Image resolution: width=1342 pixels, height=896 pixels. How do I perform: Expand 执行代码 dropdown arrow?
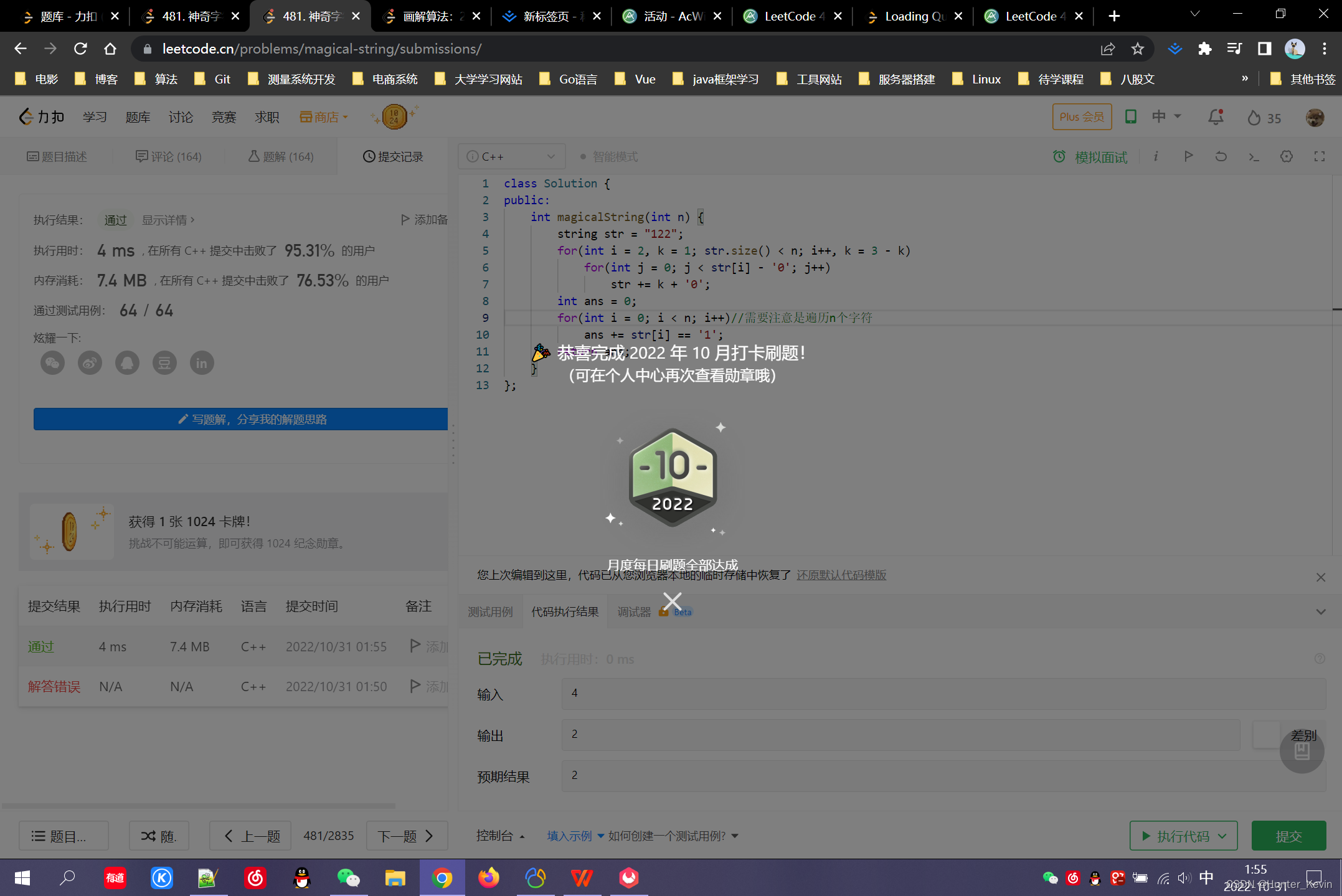(1222, 836)
